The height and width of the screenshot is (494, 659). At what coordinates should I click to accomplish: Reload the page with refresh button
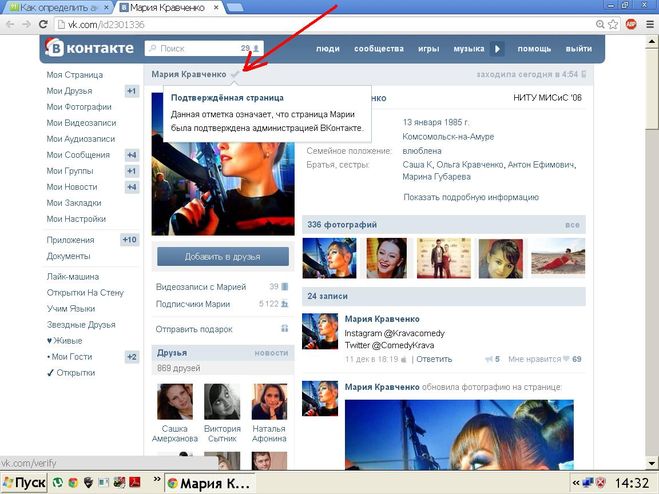point(43,24)
